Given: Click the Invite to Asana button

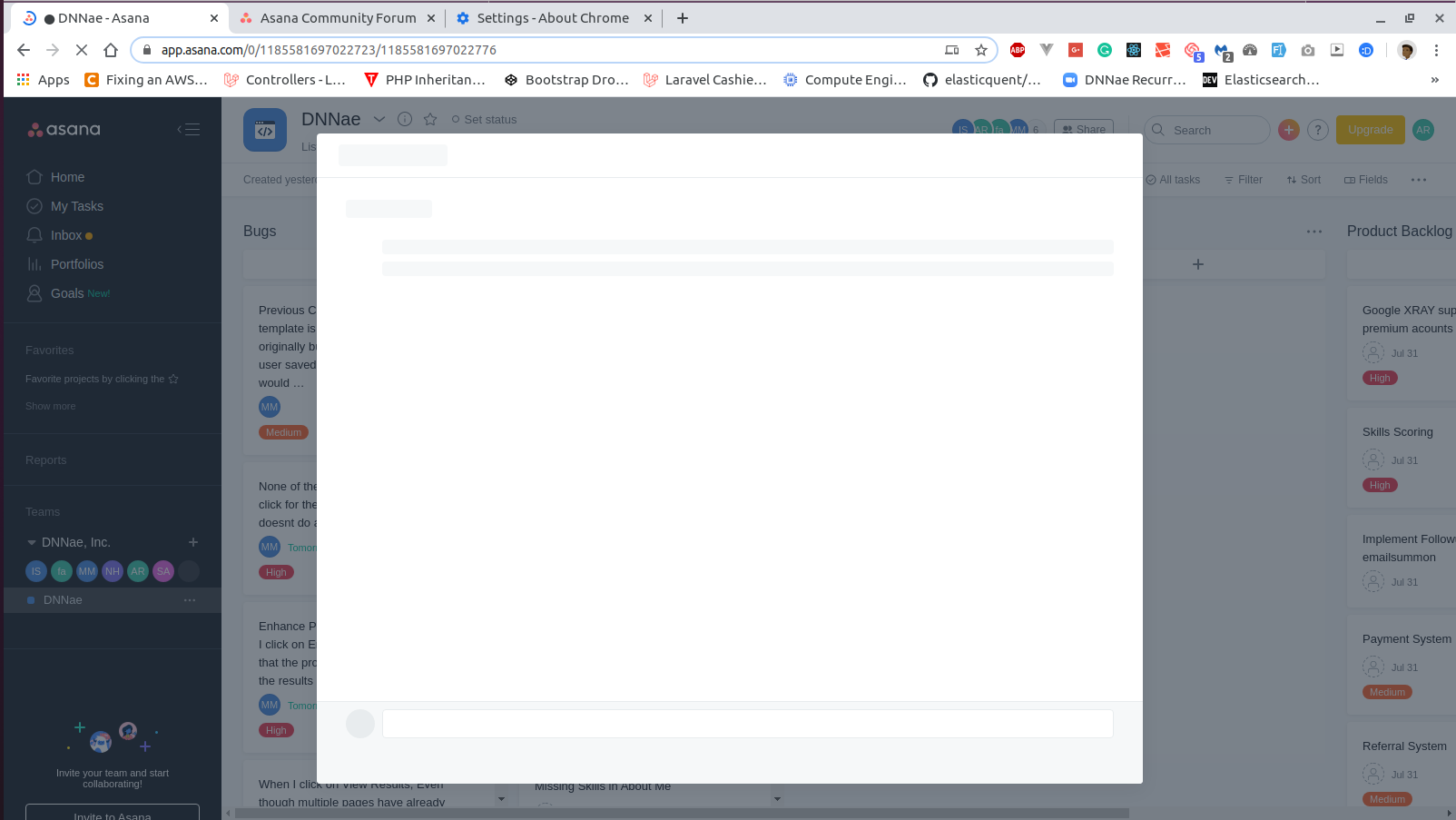Looking at the screenshot, I should pos(113,813).
